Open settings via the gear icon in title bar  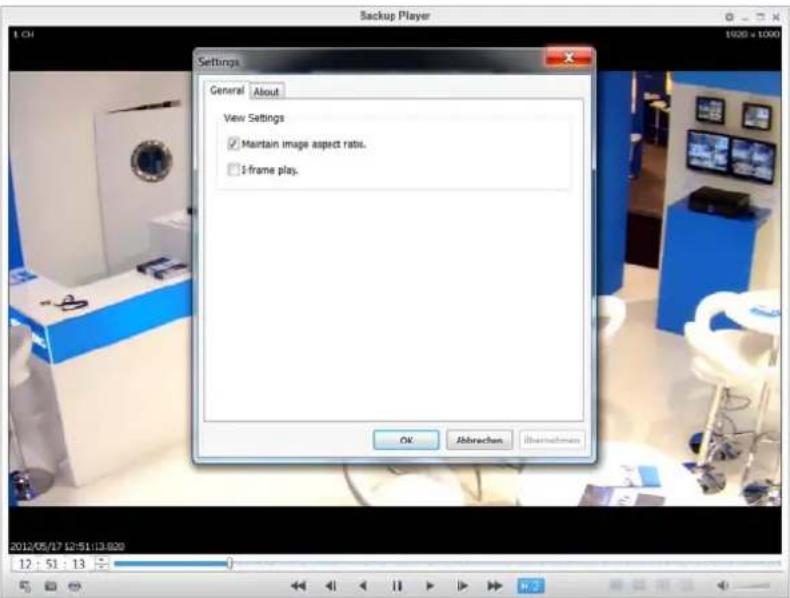click(x=729, y=17)
